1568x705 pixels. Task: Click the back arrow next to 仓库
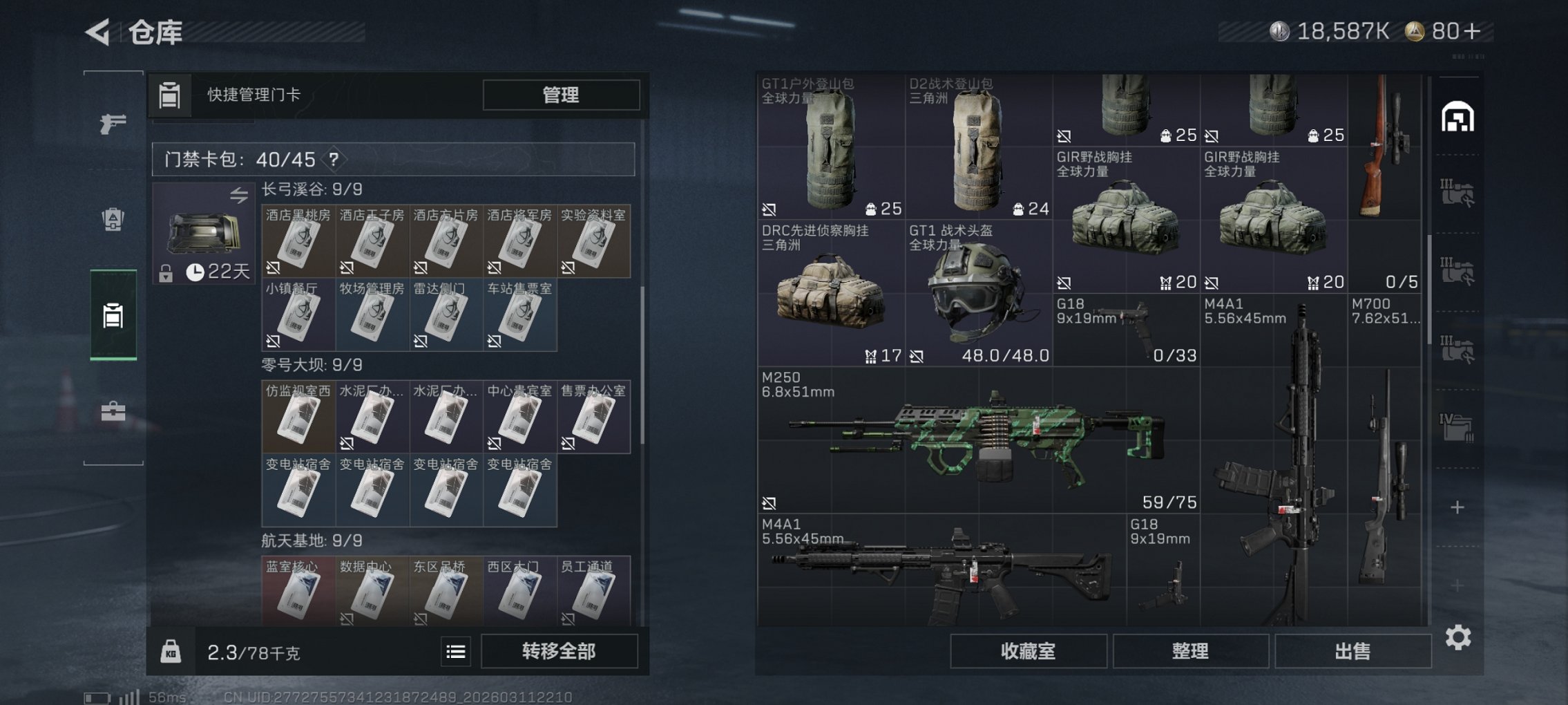(98, 32)
